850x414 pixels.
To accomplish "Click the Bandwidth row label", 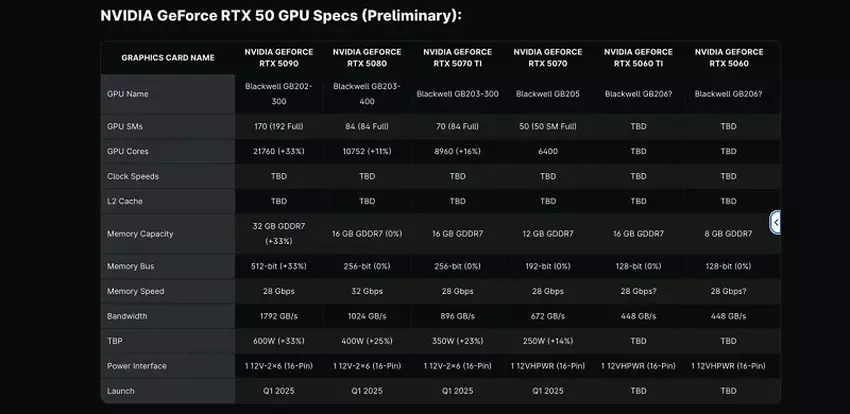I will pyautogui.click(x=129, y=316).
